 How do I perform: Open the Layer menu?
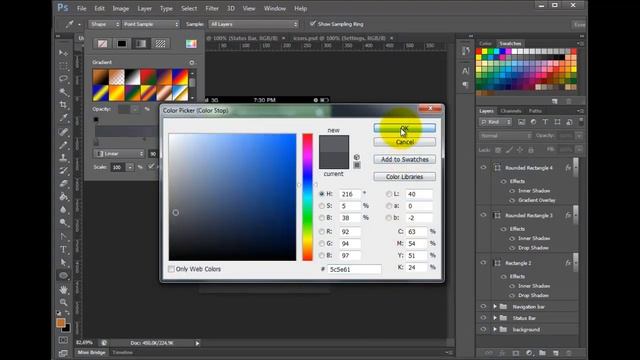pyautogui.click(x=144, y=8)
